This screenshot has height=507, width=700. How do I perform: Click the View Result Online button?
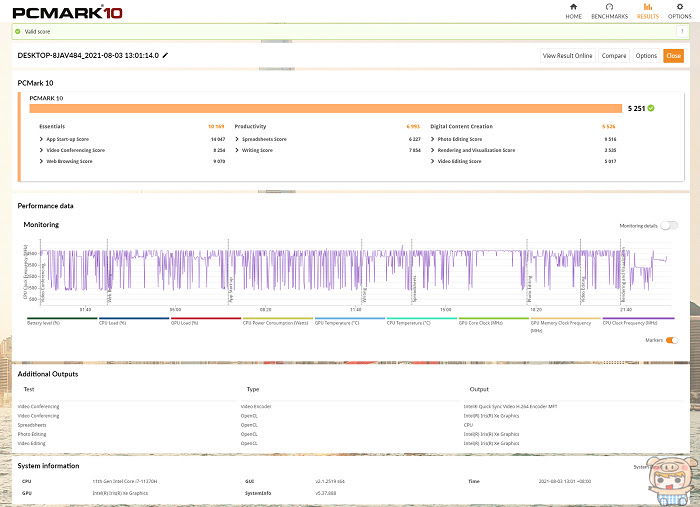pyautogui.click(x=567, y=55)
